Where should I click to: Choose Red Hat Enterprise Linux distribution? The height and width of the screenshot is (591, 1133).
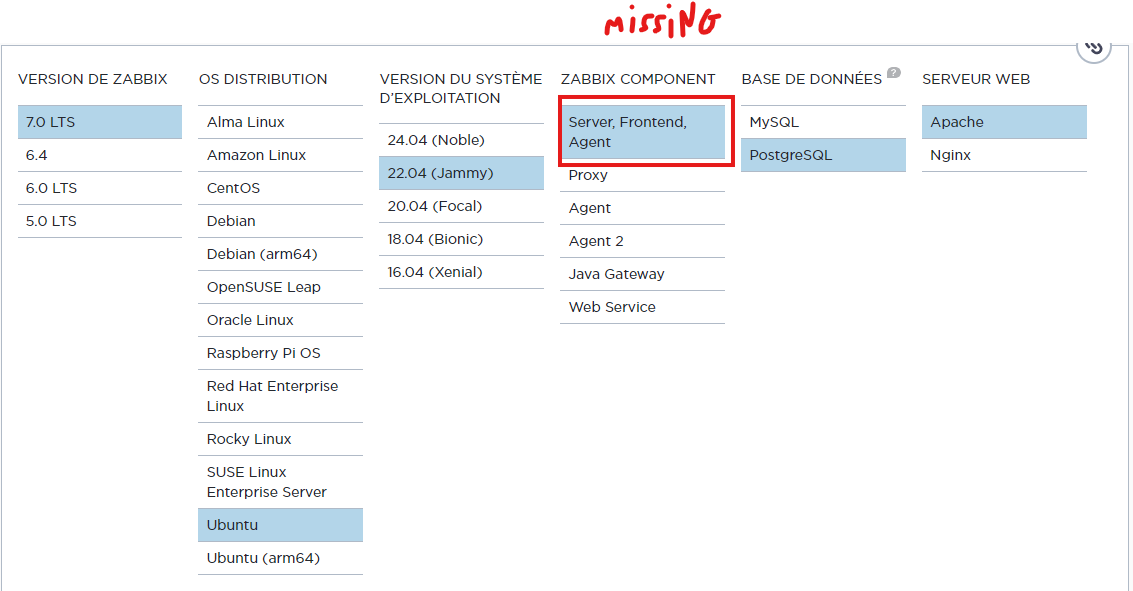click(280, 396)
